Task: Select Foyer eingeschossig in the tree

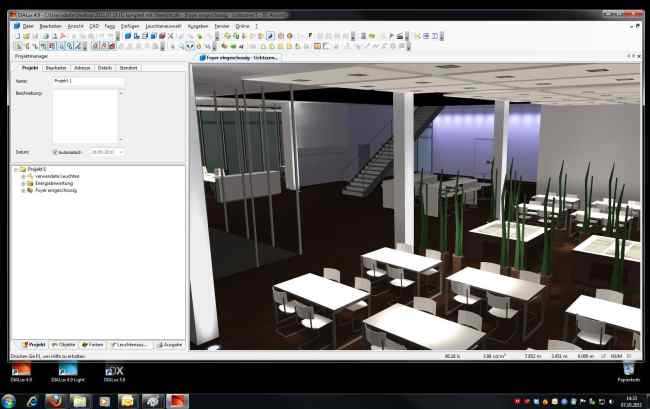Action: 56,190
